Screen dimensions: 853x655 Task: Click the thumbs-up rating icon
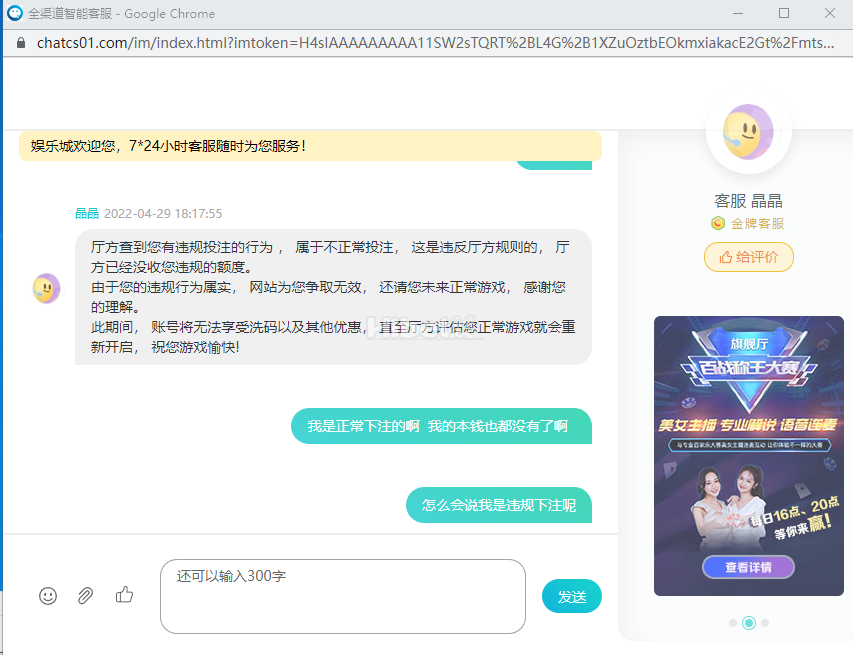click(124, 595)
